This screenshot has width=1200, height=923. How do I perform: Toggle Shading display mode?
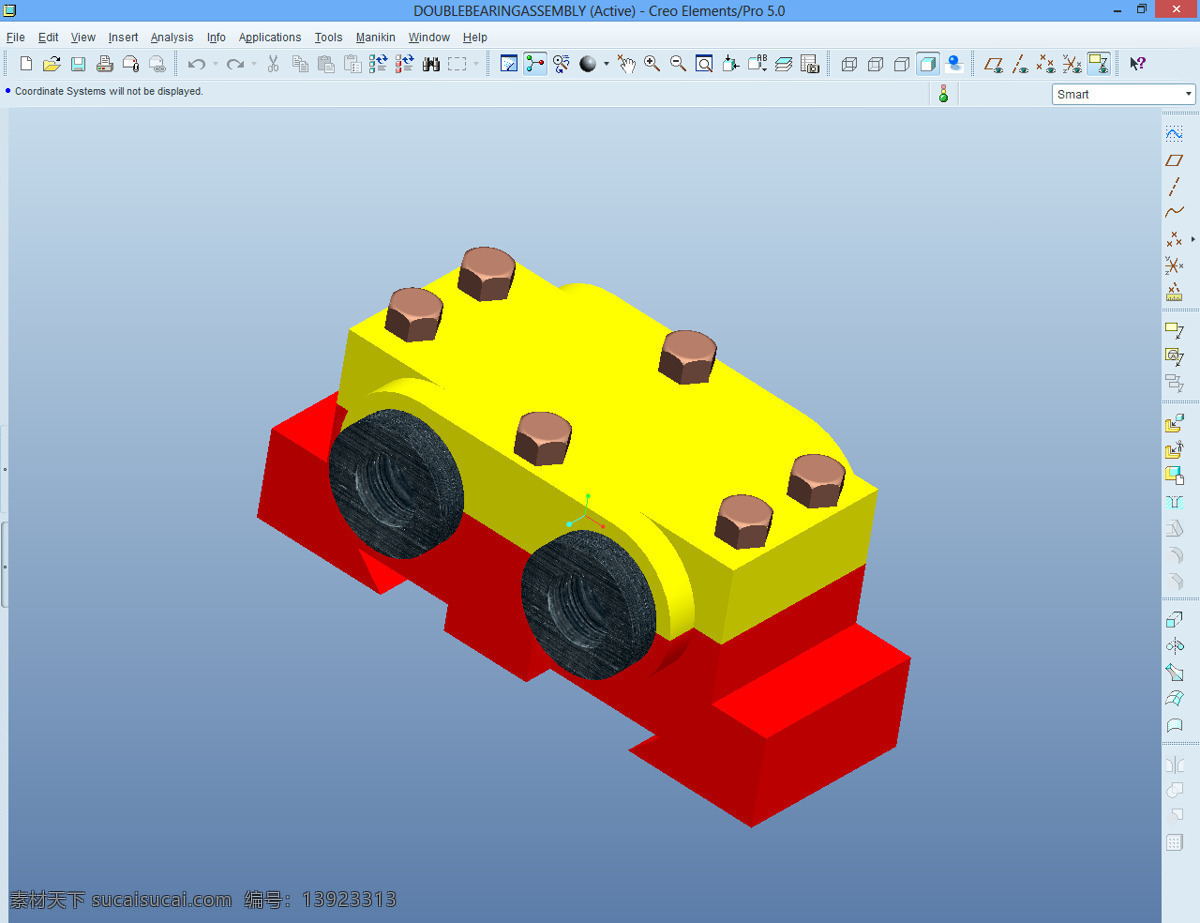[x=928, y=64]
